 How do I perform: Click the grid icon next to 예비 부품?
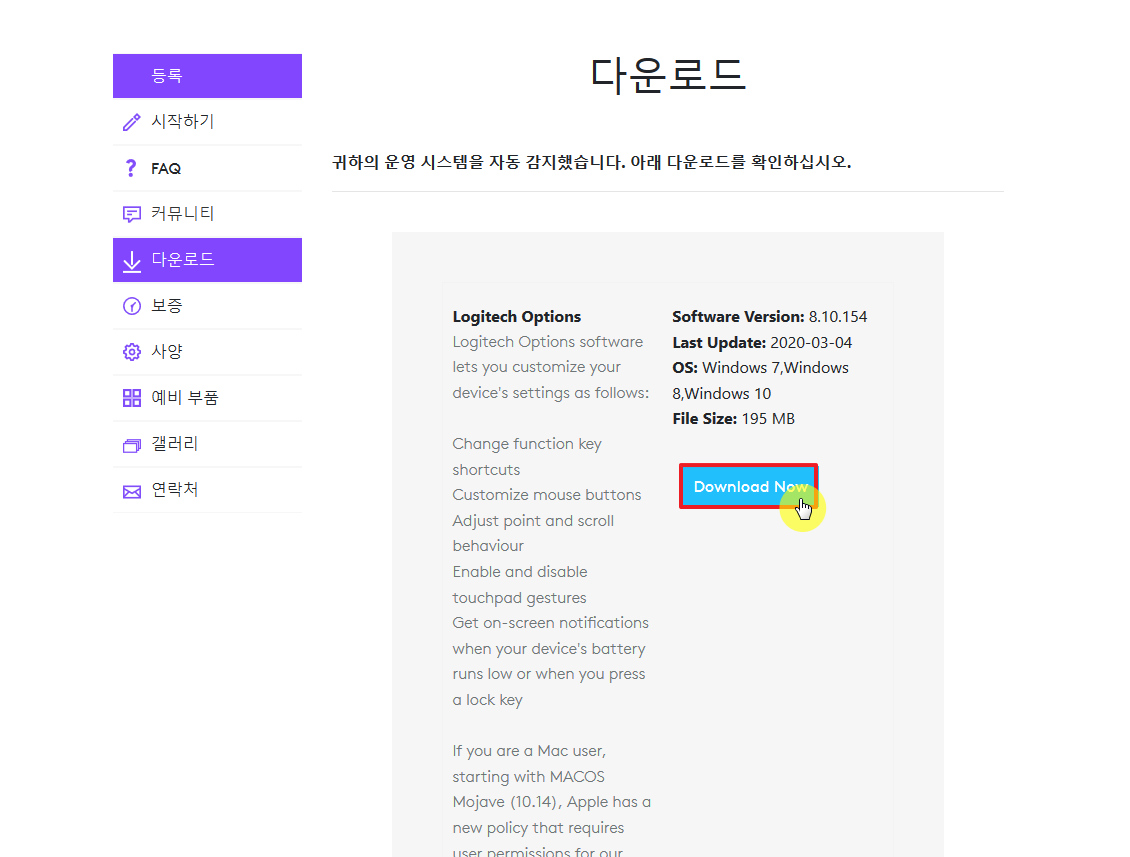pyautogui.click(x=132, y=398)
